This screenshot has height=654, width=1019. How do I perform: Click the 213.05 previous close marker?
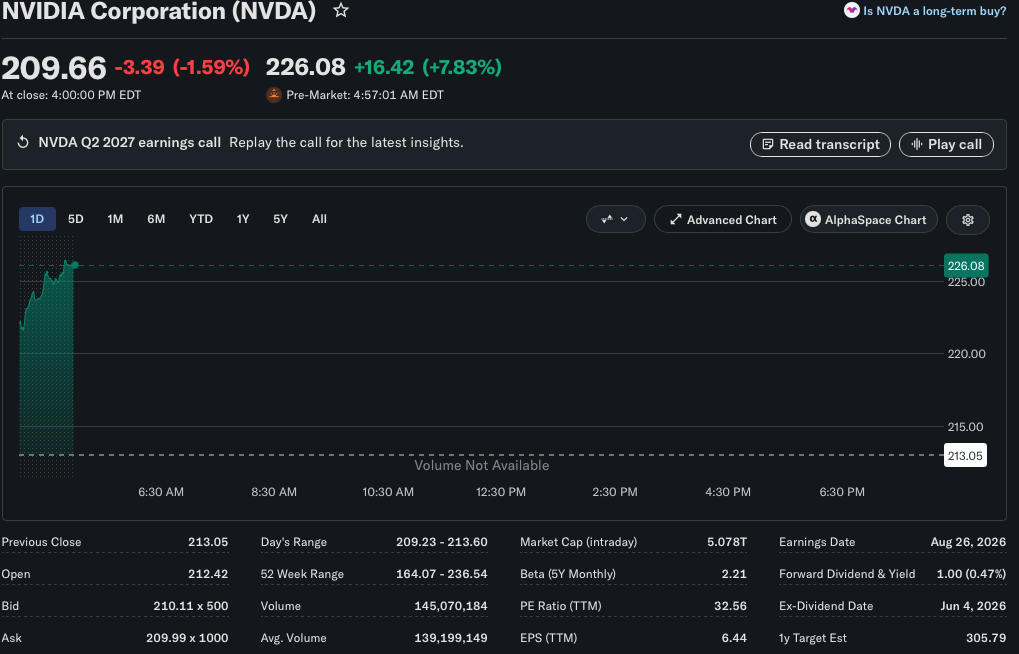coord(964,455)
